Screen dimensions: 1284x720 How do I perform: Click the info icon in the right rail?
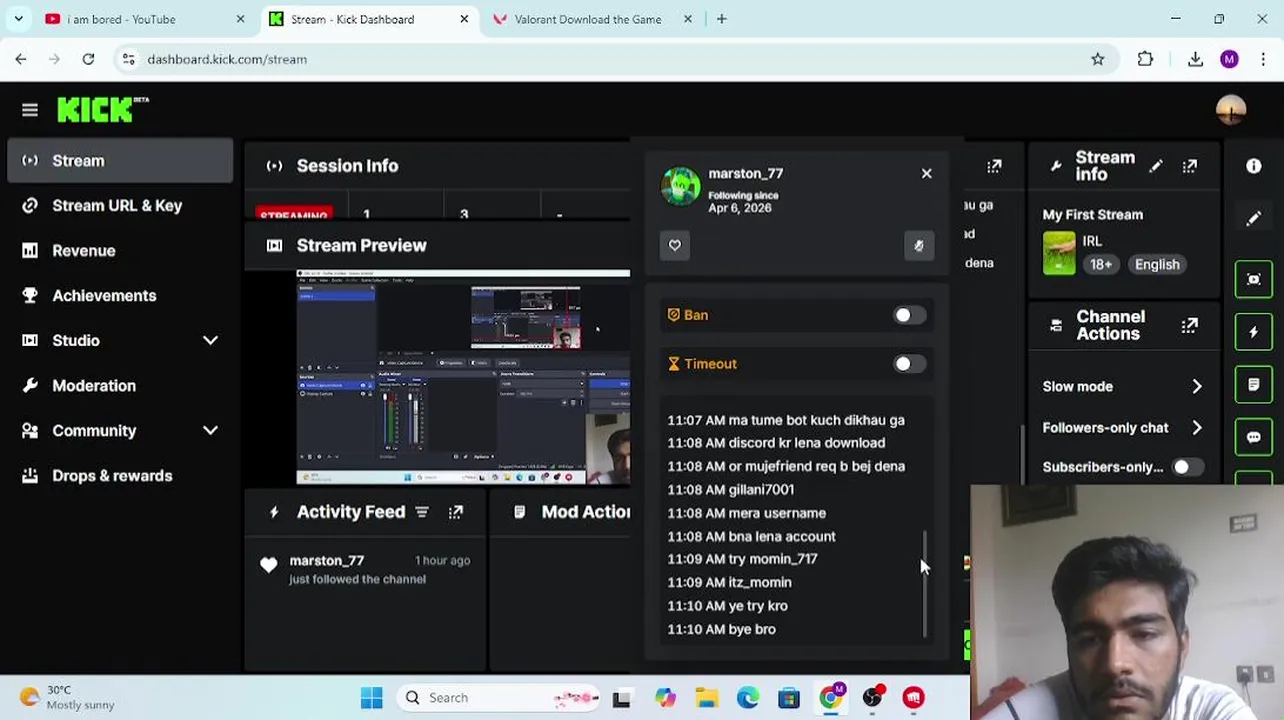click(1254, 166)
